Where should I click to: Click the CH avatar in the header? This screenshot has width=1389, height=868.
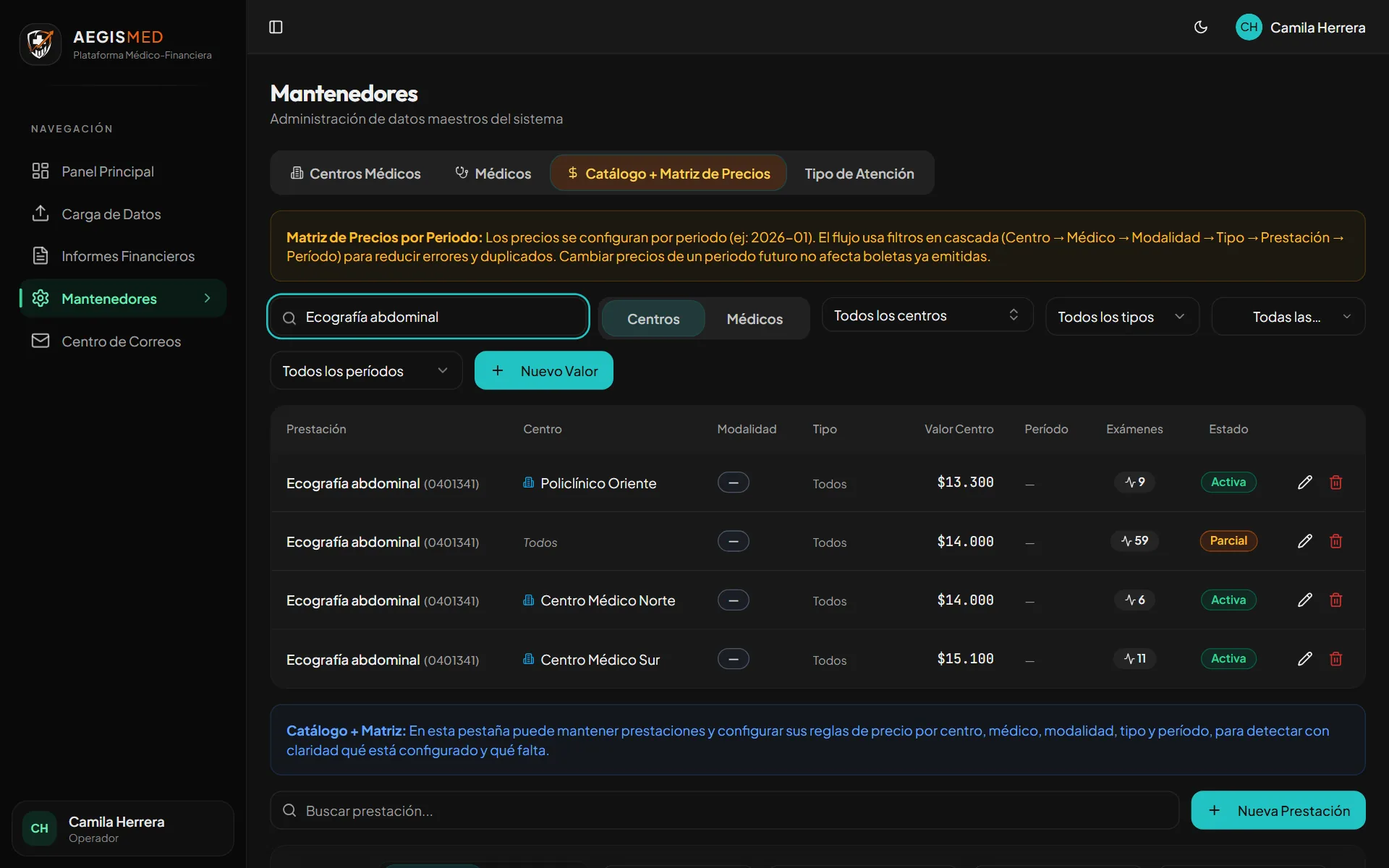(x=1249, y=27)
